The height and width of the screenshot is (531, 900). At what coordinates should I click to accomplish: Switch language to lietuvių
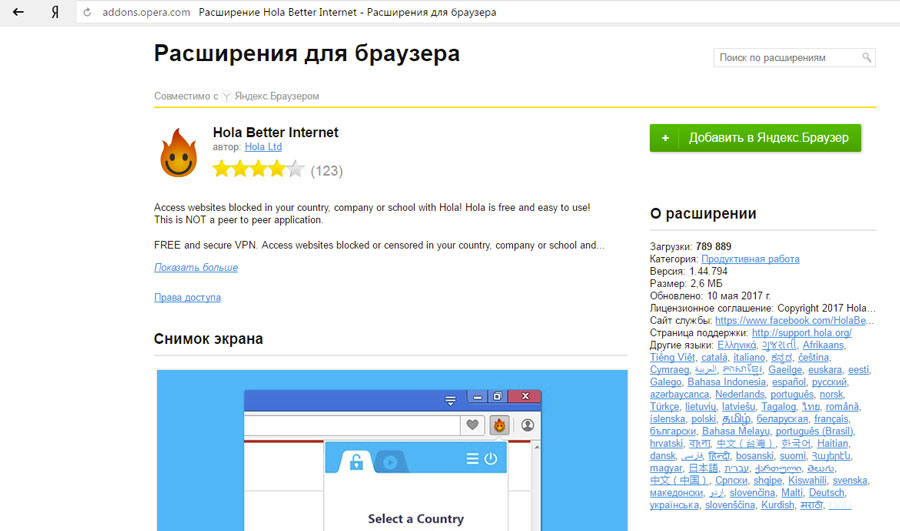tap(700, 406)
